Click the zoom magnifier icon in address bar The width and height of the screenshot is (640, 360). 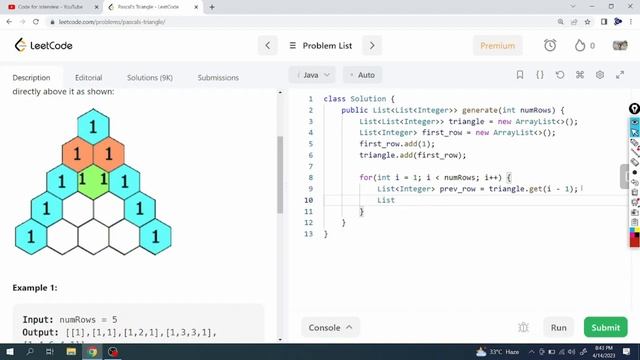560,22
